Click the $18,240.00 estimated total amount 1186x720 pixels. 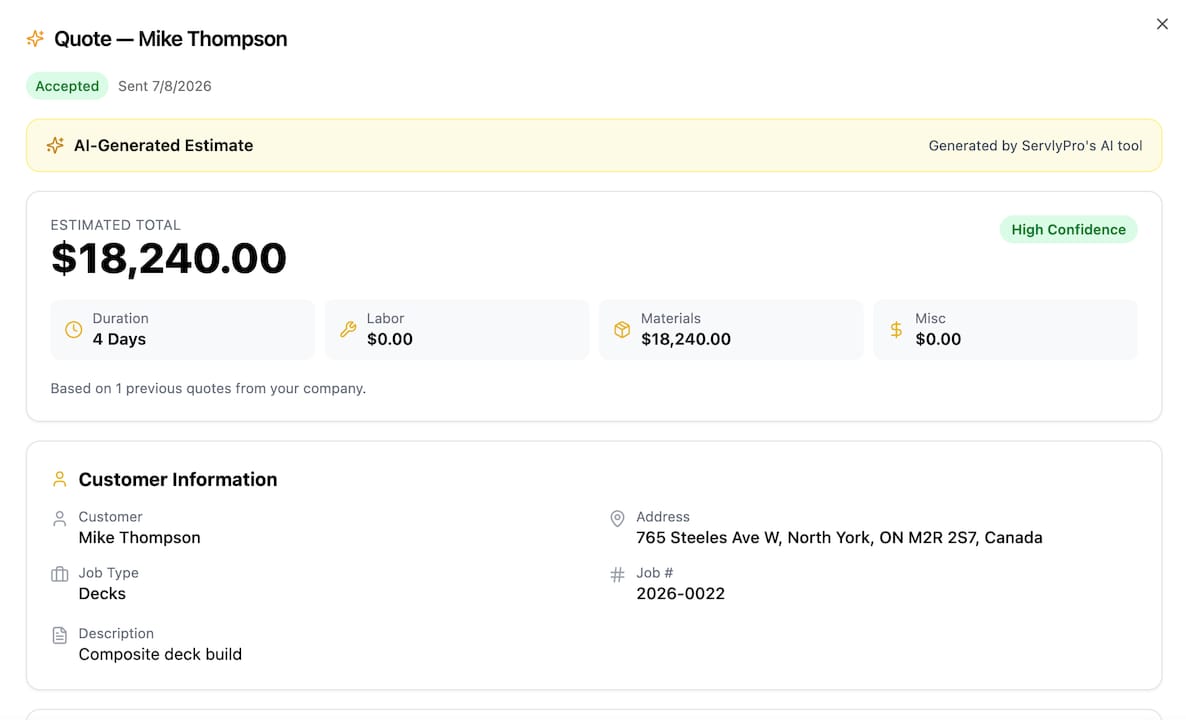(169, 259)
